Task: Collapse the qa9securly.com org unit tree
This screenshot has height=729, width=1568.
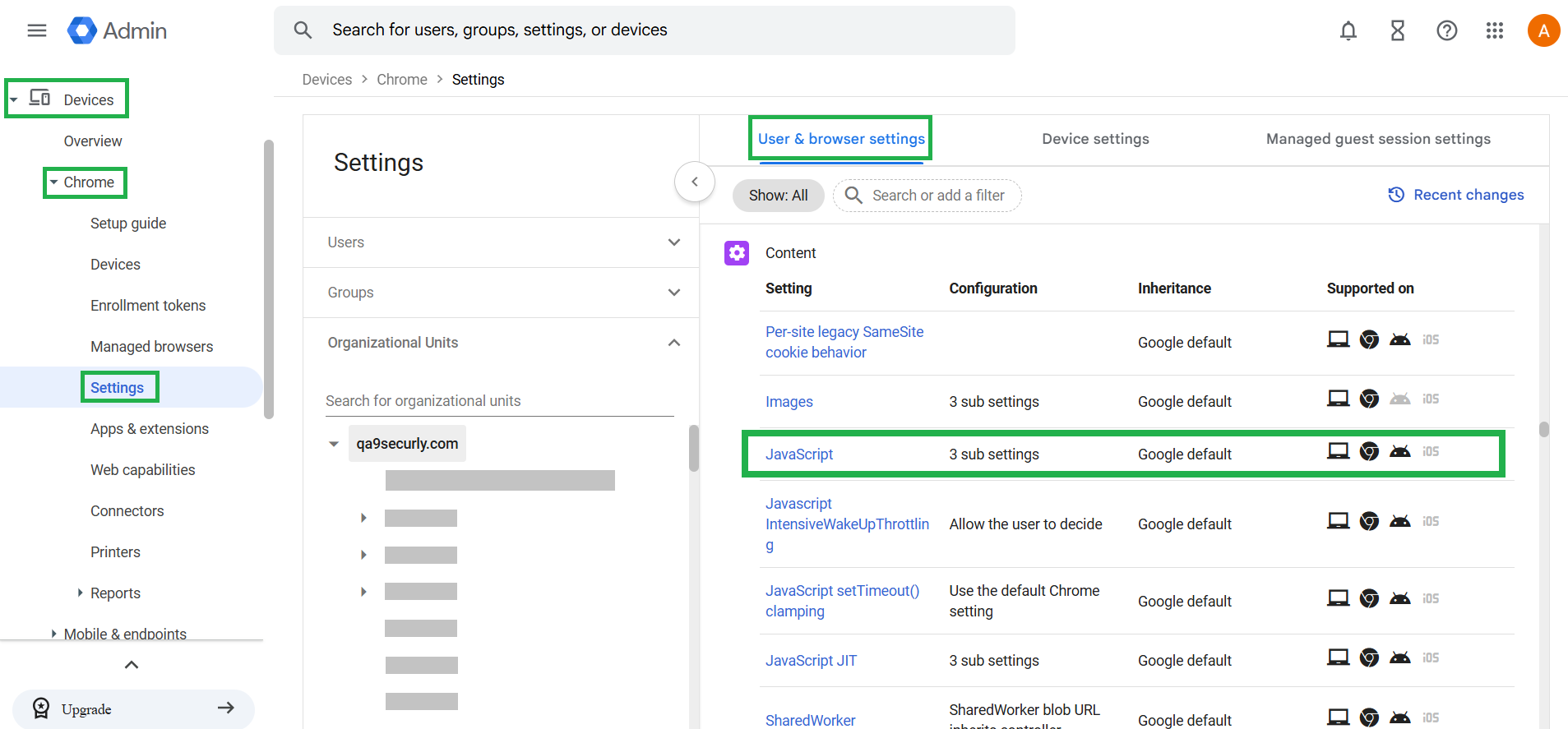Action: (x=334, y=444)
